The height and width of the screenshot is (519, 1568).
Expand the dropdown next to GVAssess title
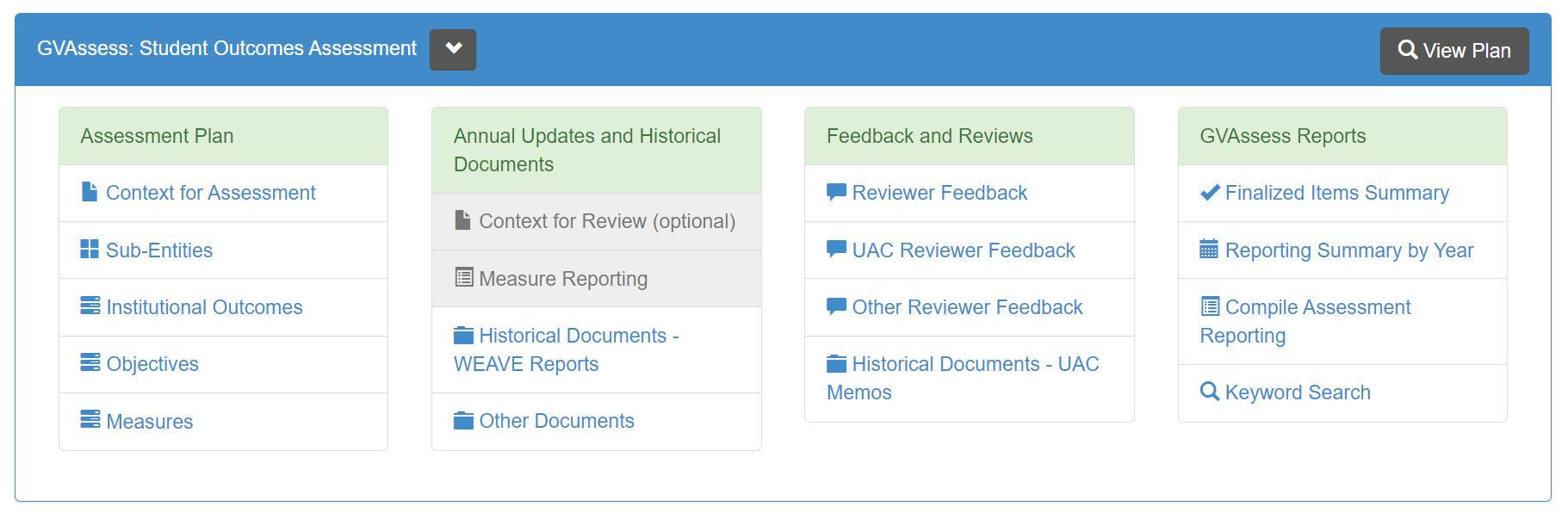pyautogui.click(x=454, y=49)
